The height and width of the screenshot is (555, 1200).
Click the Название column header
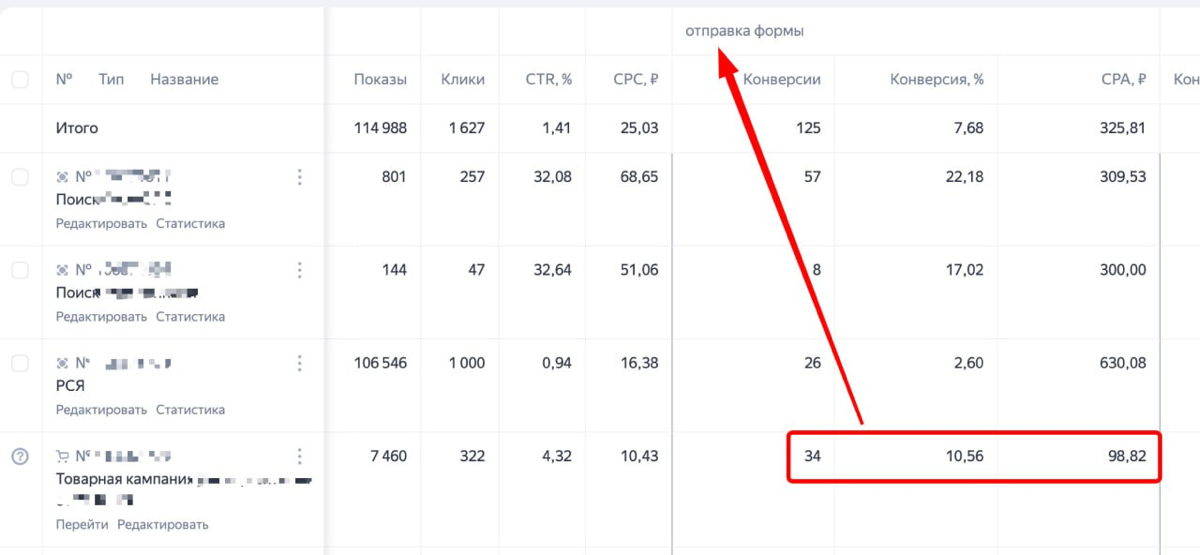coord(184,80)
